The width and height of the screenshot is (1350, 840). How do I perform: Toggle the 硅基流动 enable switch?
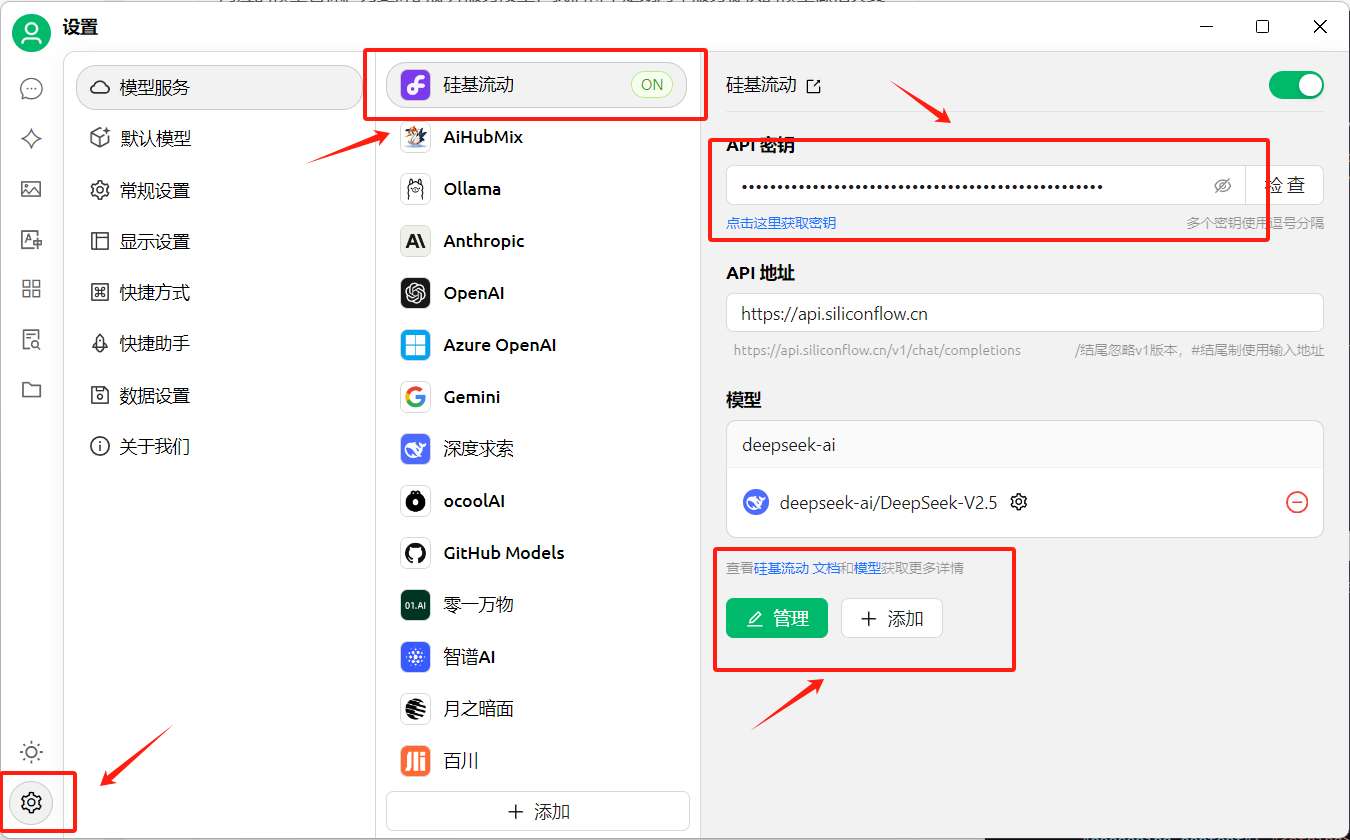[1296, 85]
